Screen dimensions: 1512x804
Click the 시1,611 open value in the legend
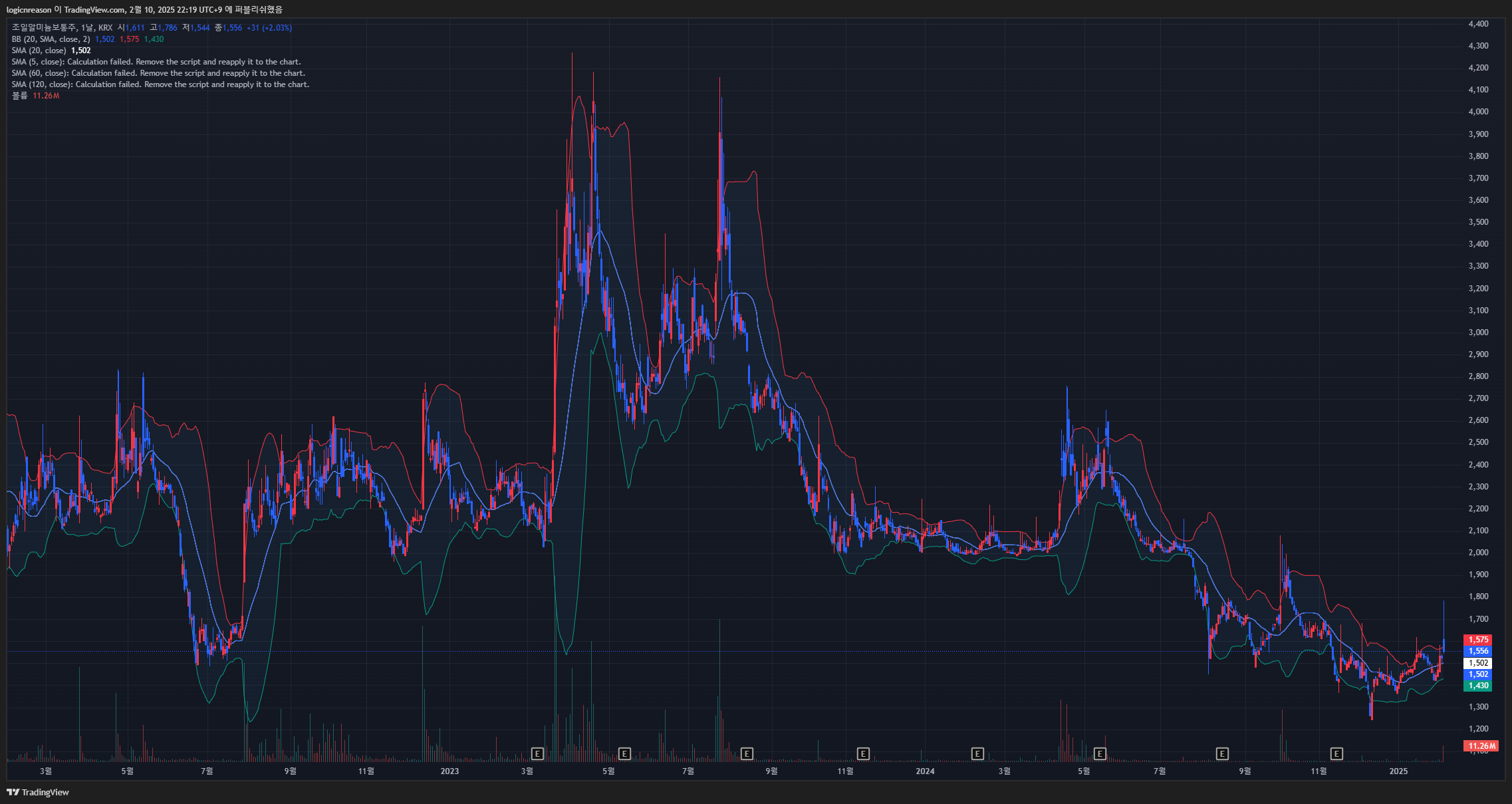[x=131, y=28]
